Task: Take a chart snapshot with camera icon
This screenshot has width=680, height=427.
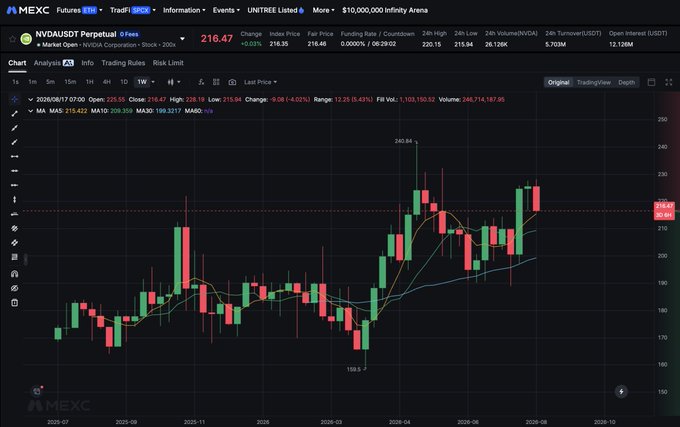Action: coord(232,82)
